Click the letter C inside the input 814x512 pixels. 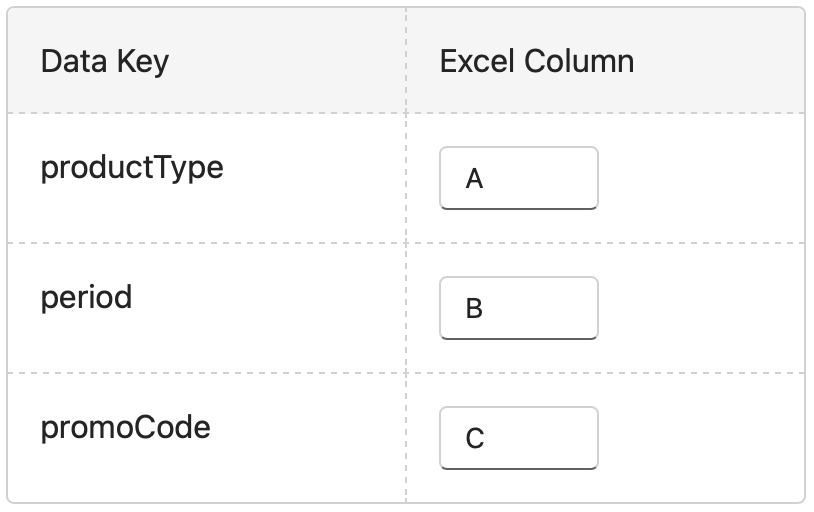[x=475, y=439]
